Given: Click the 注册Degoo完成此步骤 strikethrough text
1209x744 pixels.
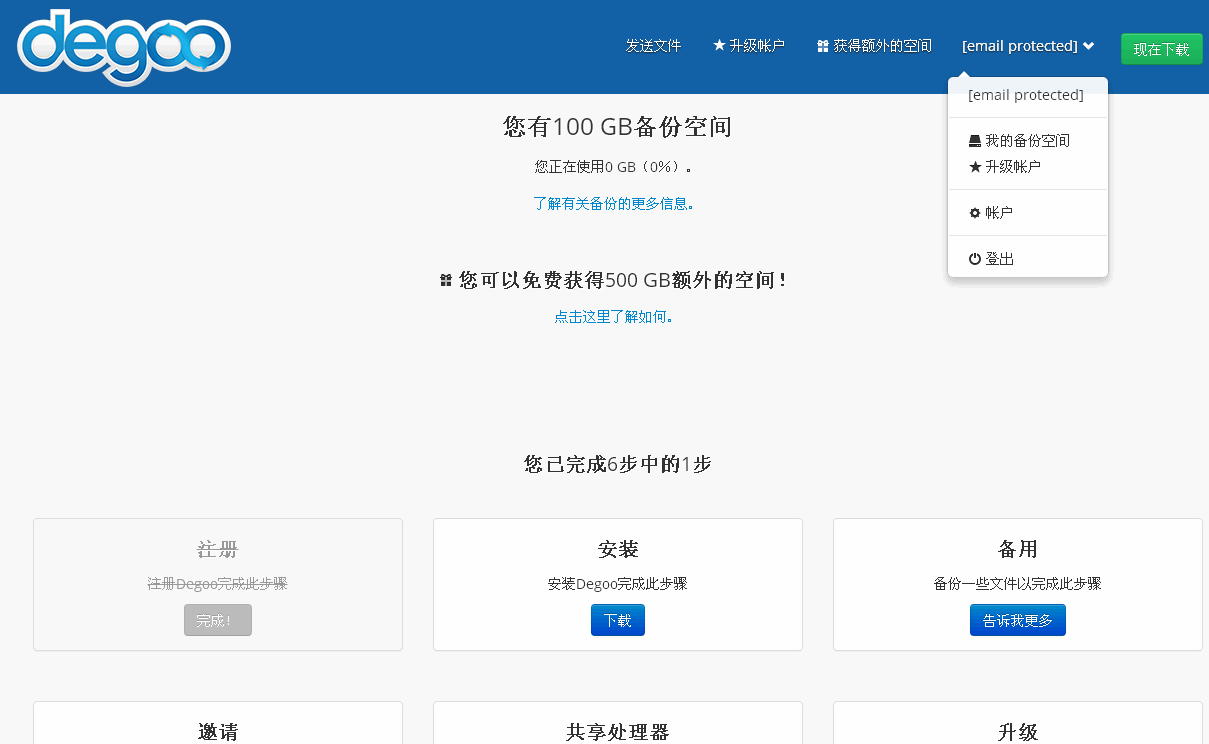Looking at the screenshot, I should click(x=218, y=584).
